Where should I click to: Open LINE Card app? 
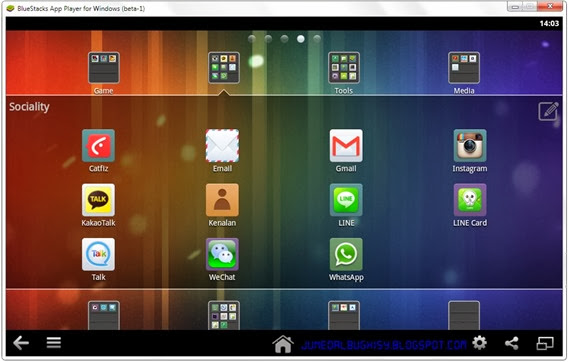coord(470,200)
